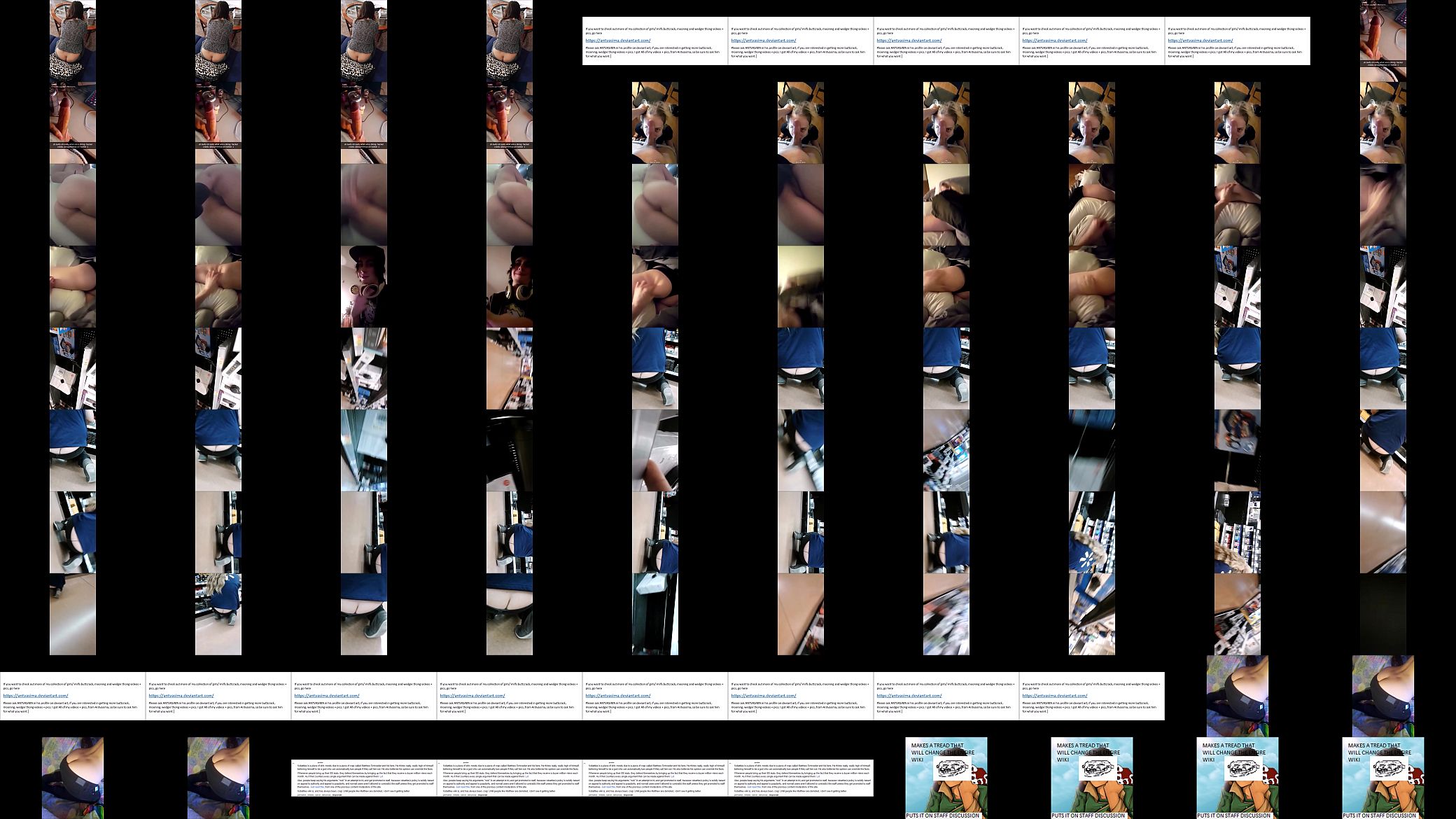The width and height of the screenshot is (1456, 819).
Task: Select the plain beige floor thumbnail in the leftmost column
Action: tap(73, 614)
